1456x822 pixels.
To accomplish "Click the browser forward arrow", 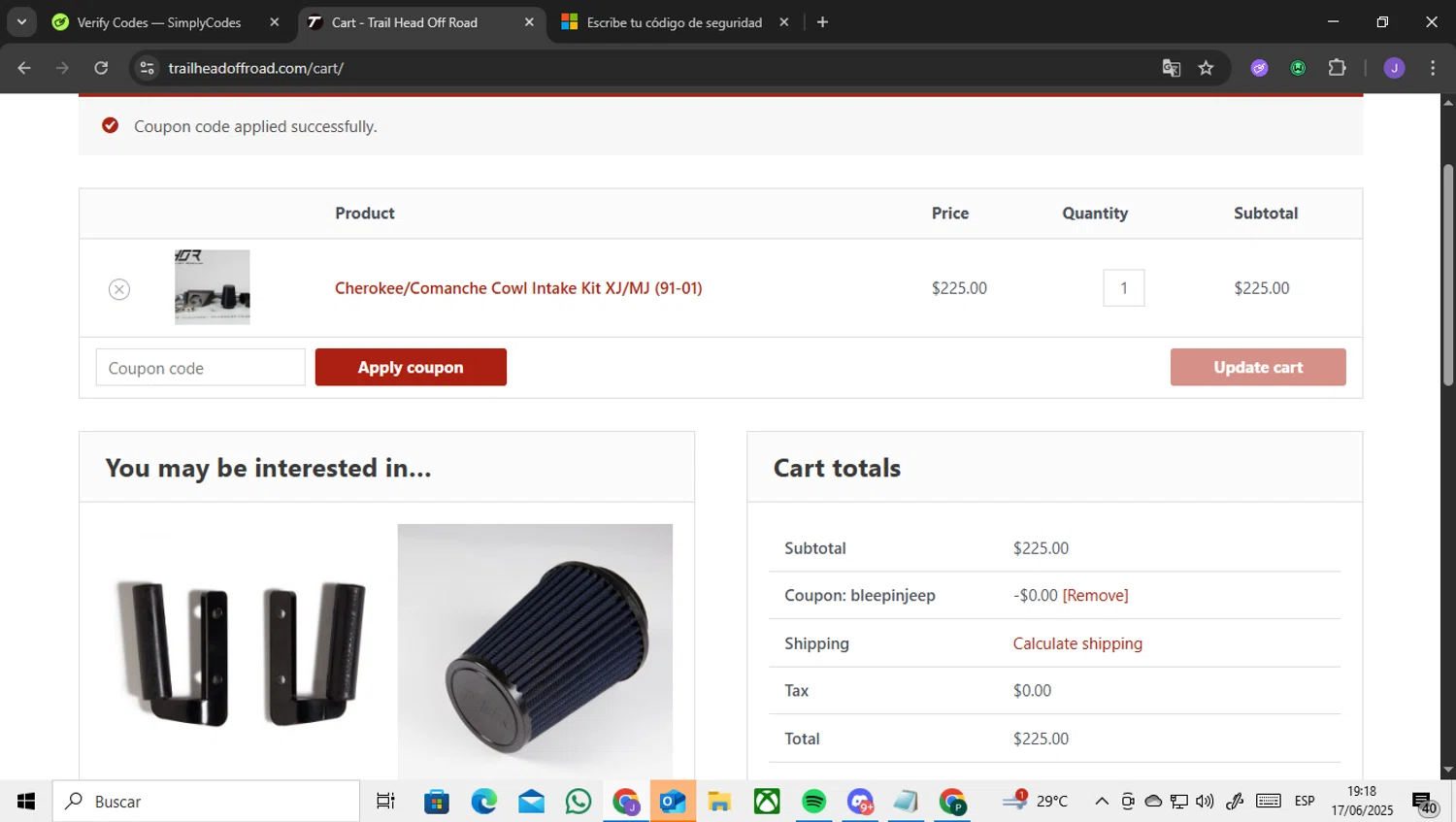I will tap(62, 68).
